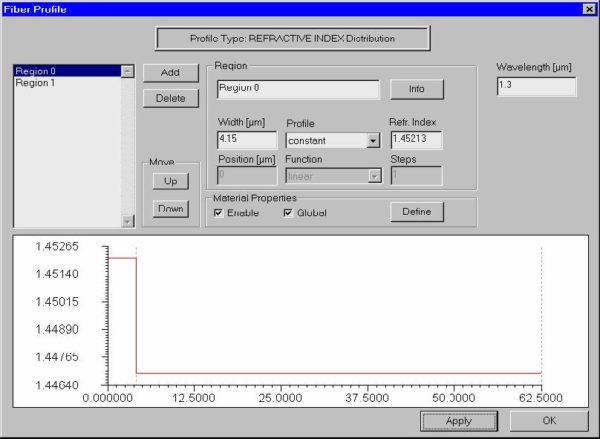Click the 1.45265 y-axis label on graph
The image size is (600, 439).
tap(57, 246)
